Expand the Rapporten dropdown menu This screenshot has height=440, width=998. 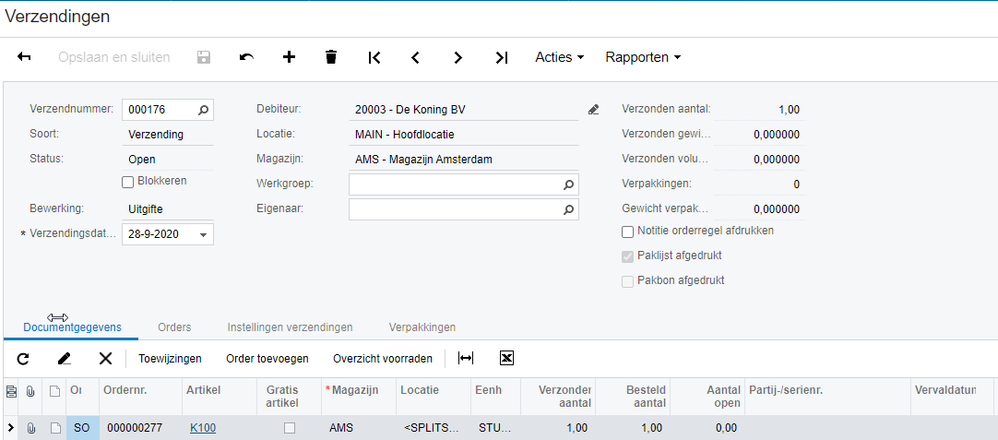[642, 57]
